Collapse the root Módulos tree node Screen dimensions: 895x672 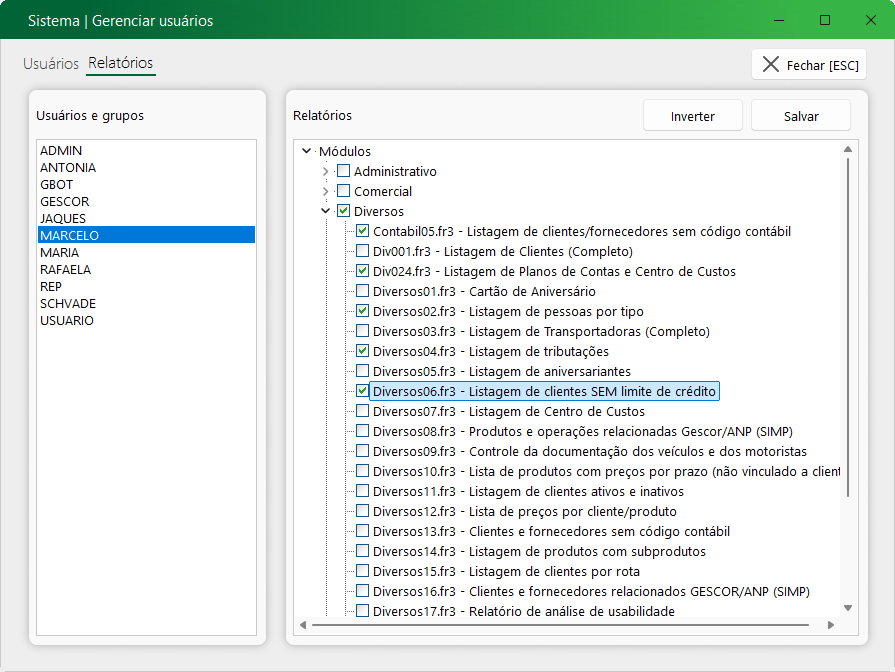tap(306, 151)
